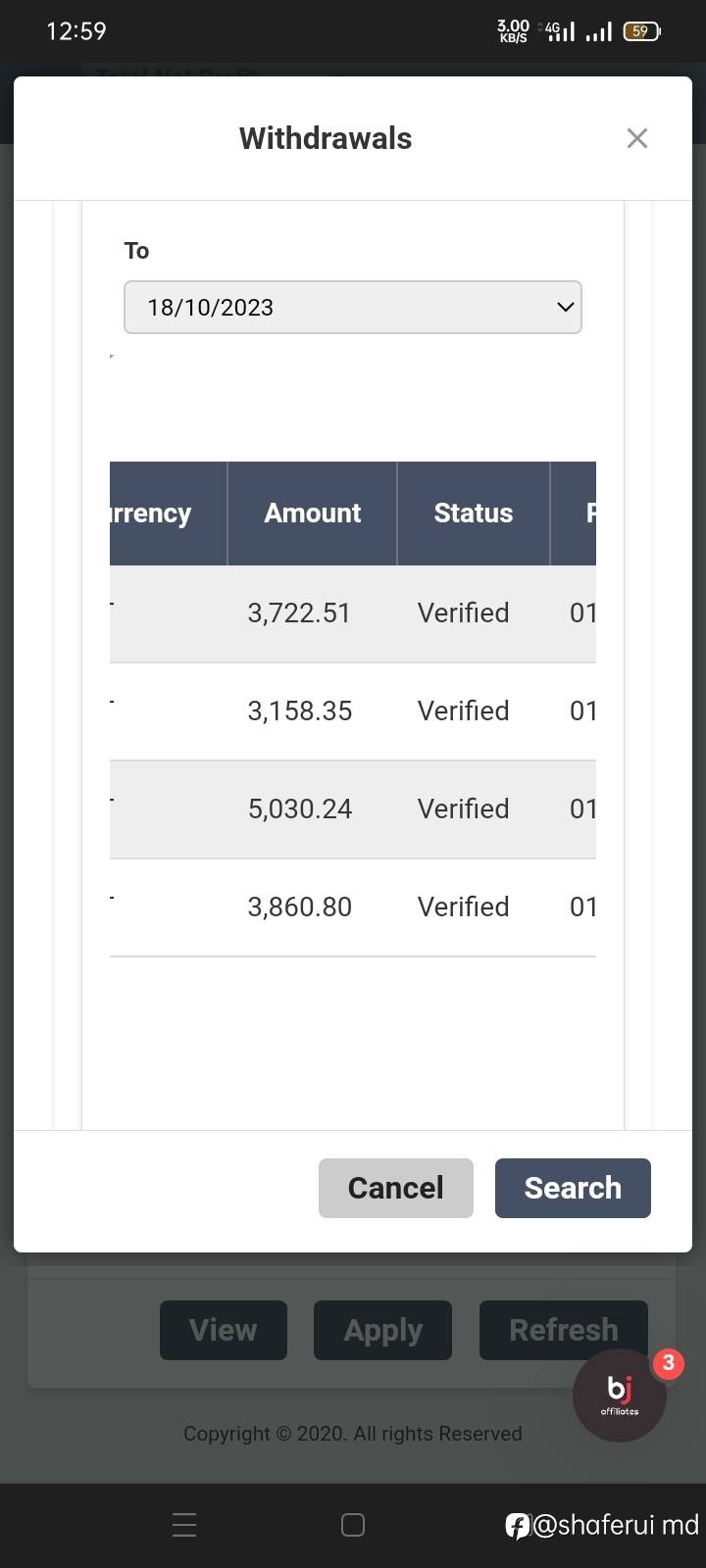706x1568 pixels.
Task: Select the 3,158.35 withdrawal row
Action: (x=299, y=711)
